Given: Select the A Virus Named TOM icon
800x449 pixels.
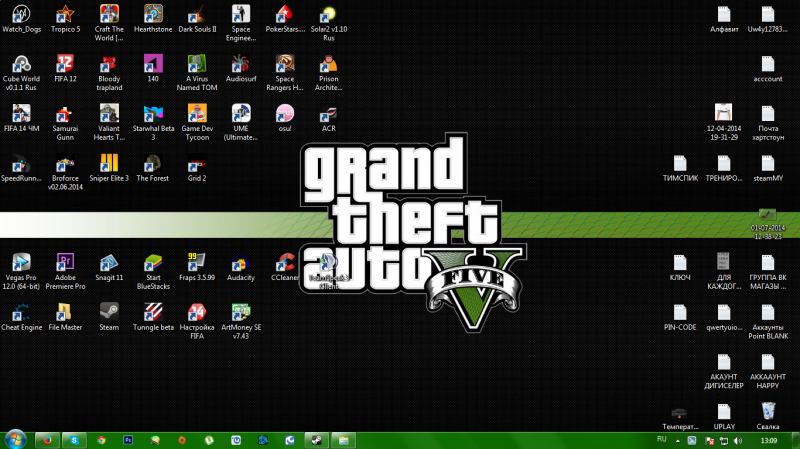Looking at the screenshot, I should 197,72.
